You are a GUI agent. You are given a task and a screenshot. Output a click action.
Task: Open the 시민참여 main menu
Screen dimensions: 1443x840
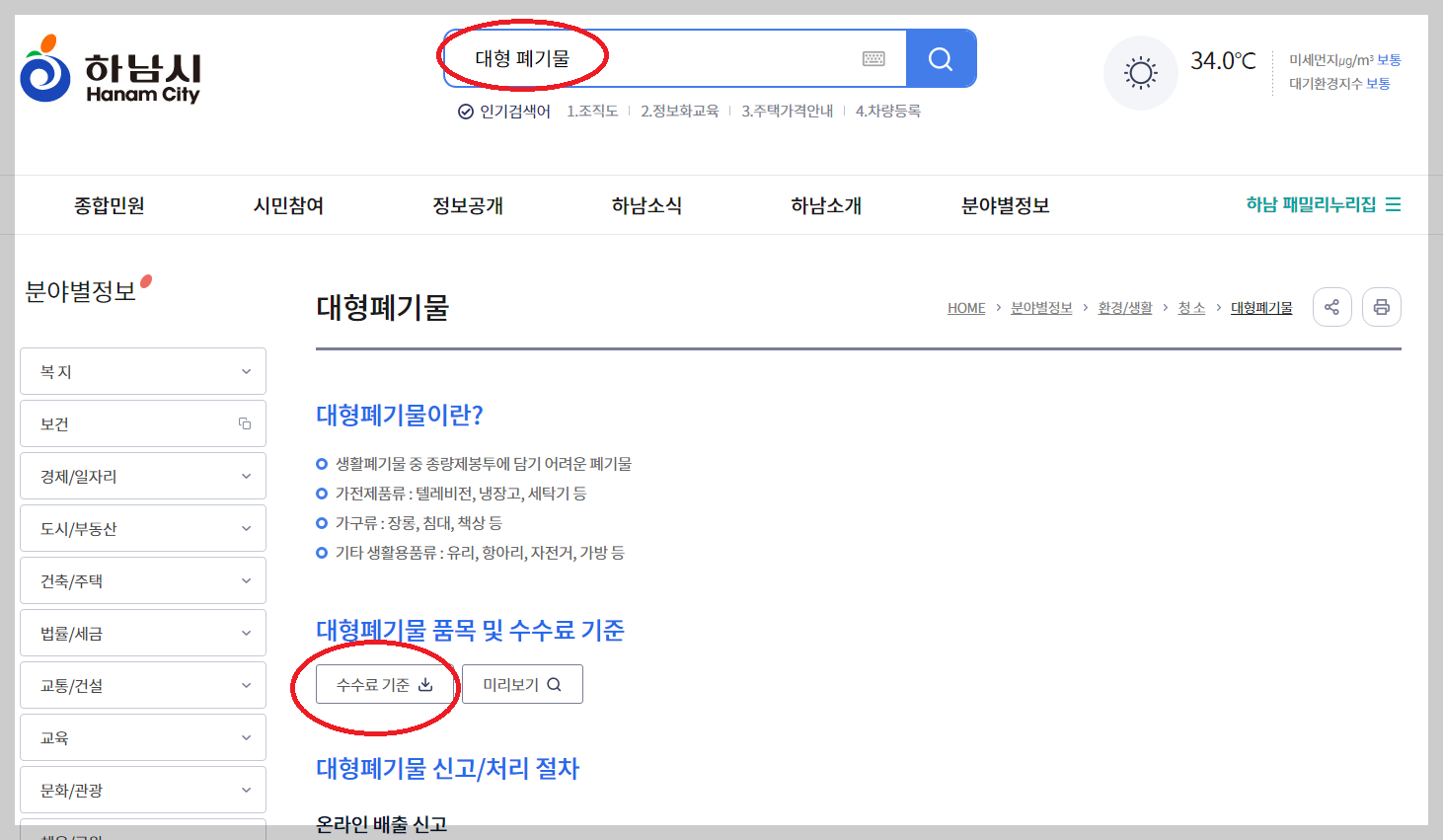tap(288, 205)
